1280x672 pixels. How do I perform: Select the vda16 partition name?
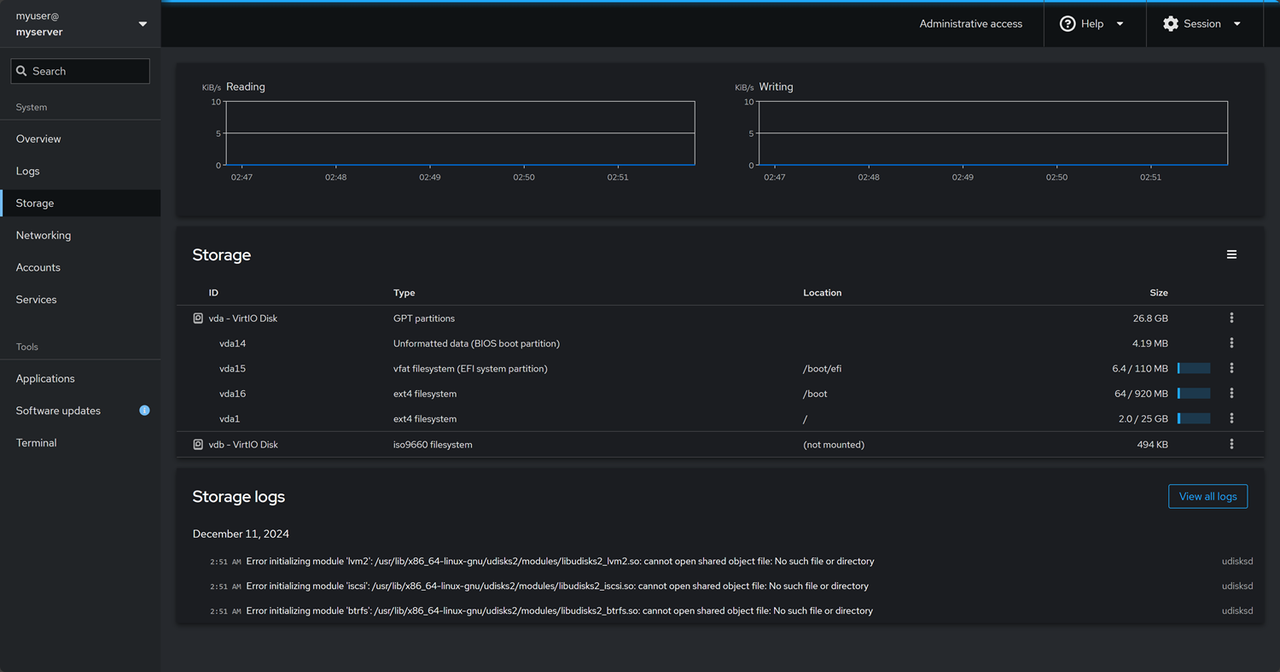[x=233, y=393]
